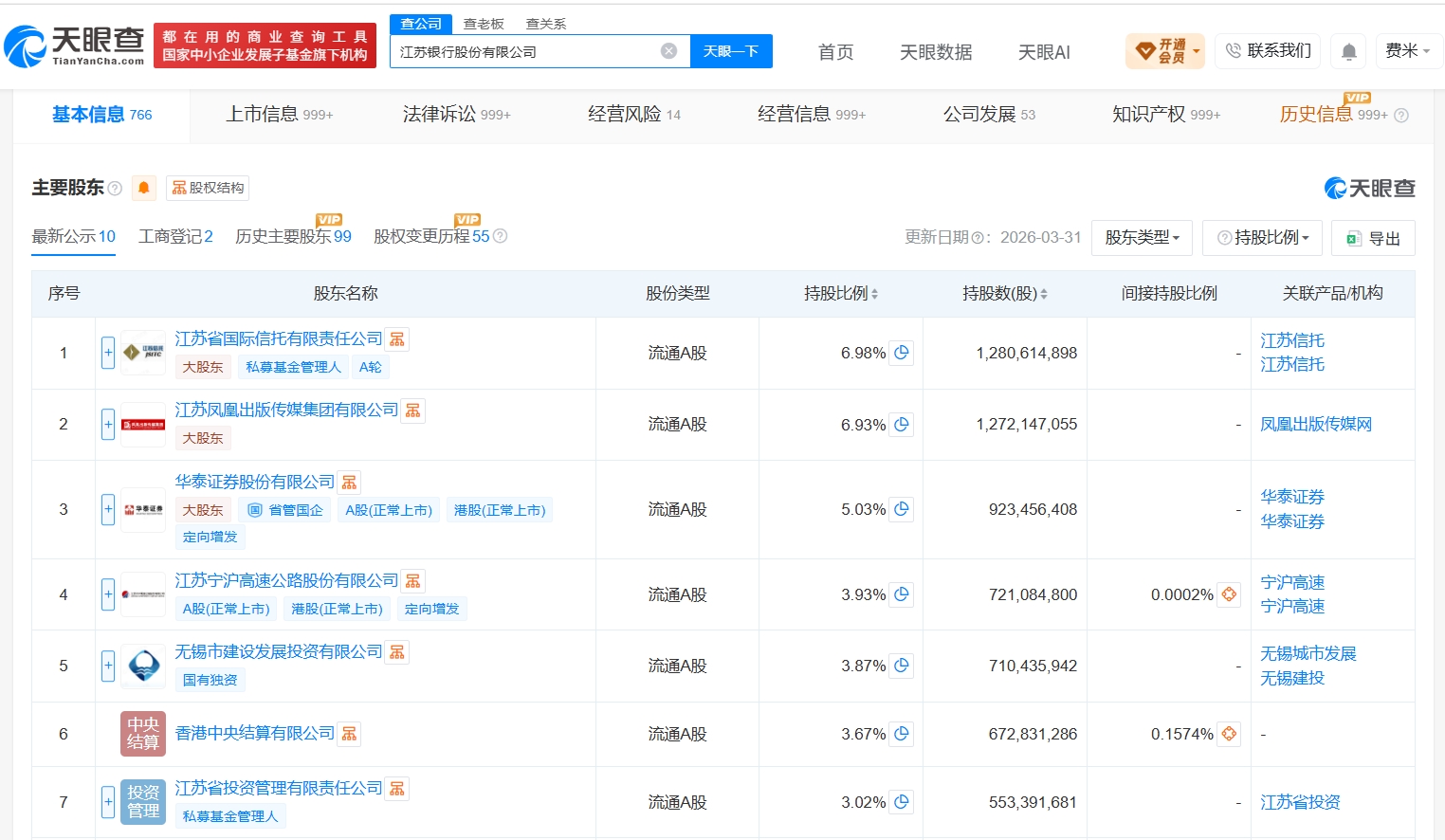This screenshot has height=840, width=1445.
Task: Switch to 知识产权 tab
Action: 1166,115
